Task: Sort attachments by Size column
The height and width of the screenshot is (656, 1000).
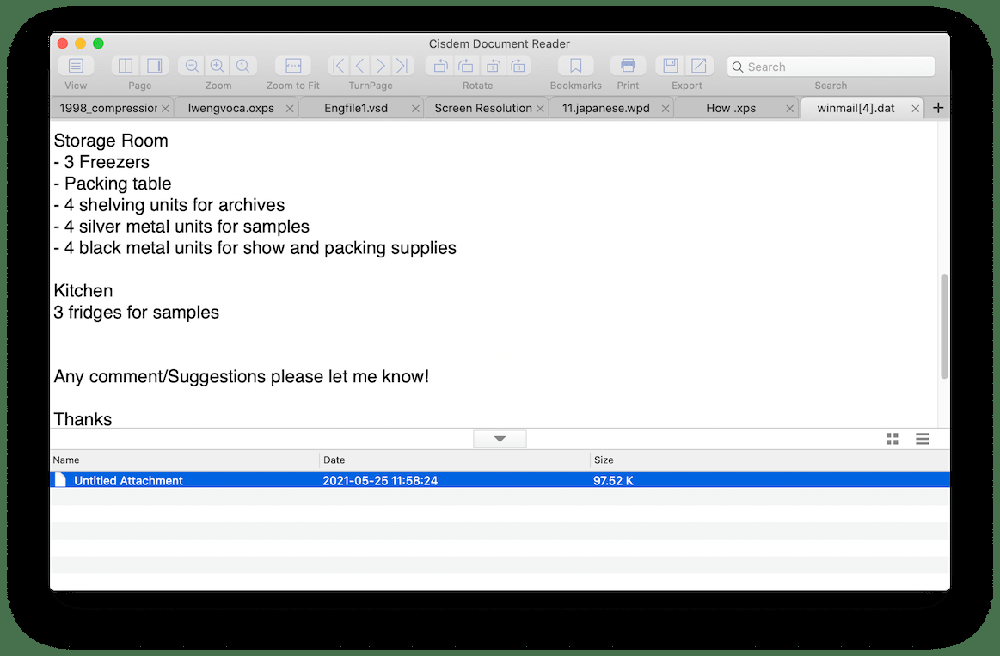Action: (770, 460)
